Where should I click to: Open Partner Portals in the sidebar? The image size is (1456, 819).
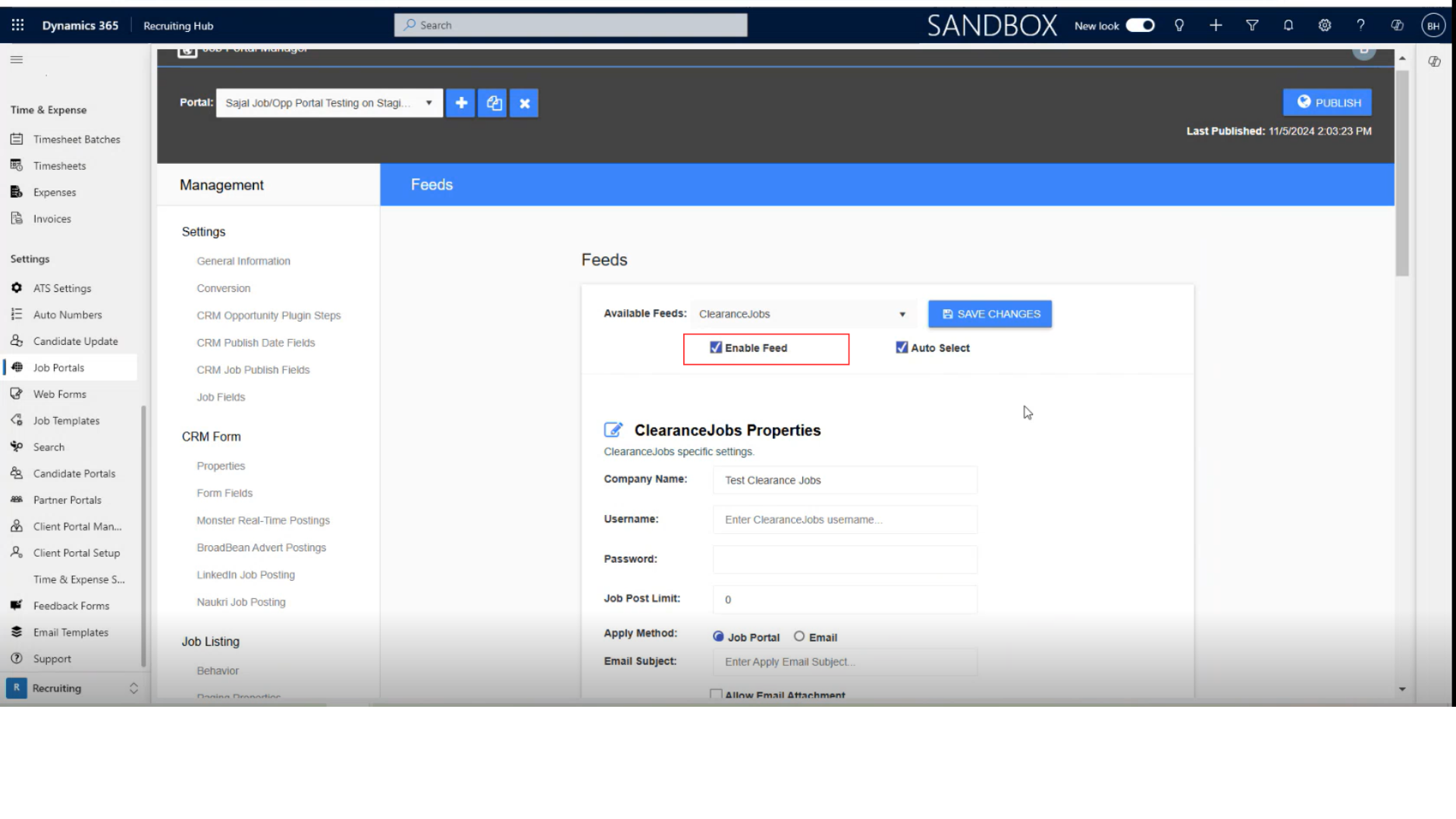click(x=68, y=500)
